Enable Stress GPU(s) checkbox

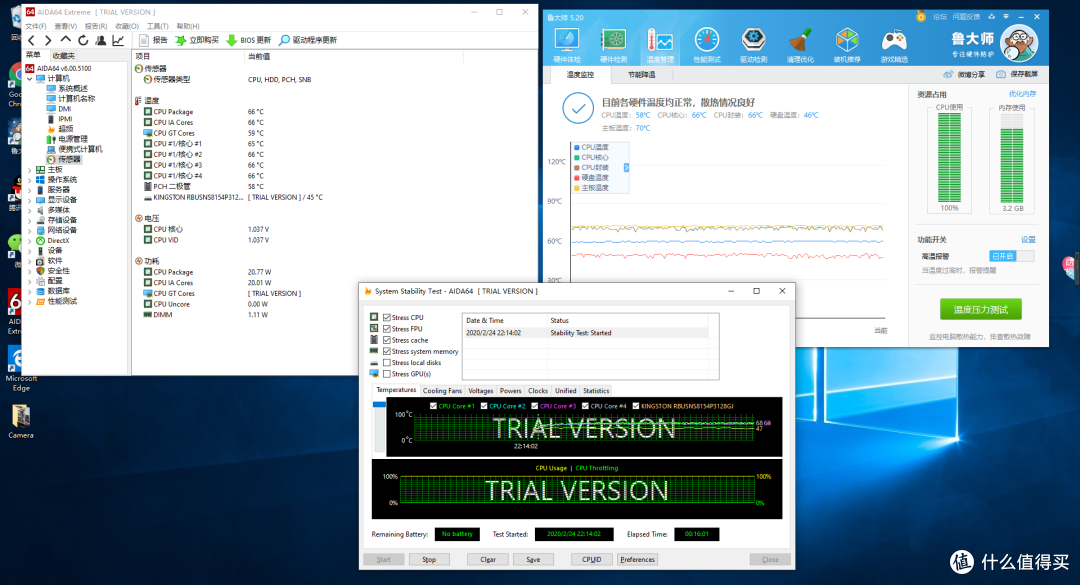[387, 374]
